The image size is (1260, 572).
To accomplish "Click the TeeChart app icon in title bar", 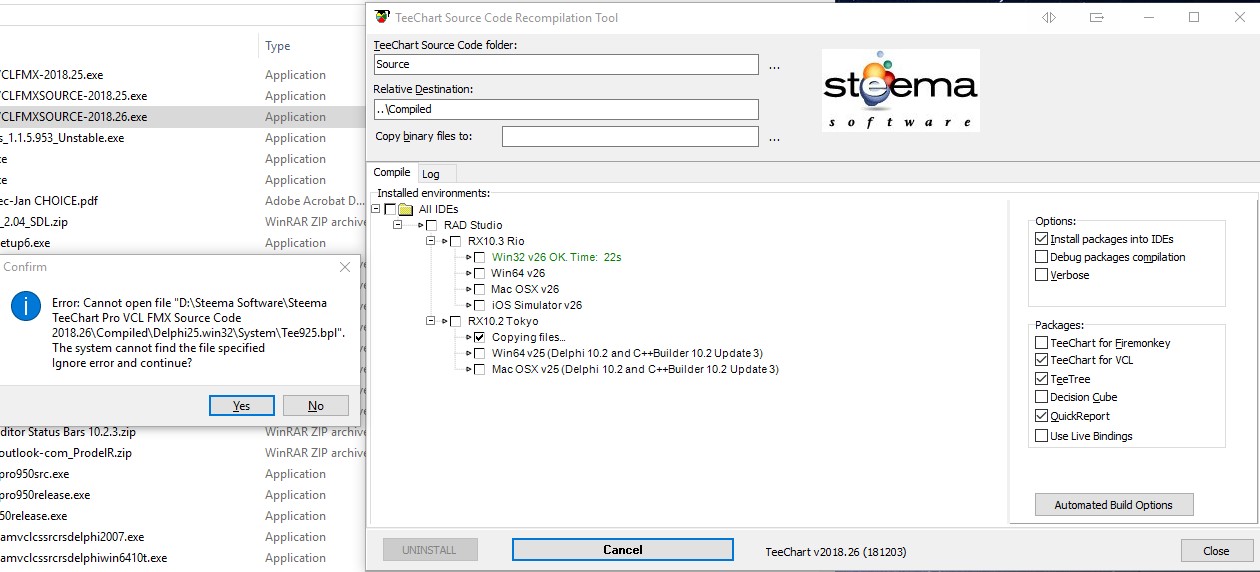I will pos(382,17).
